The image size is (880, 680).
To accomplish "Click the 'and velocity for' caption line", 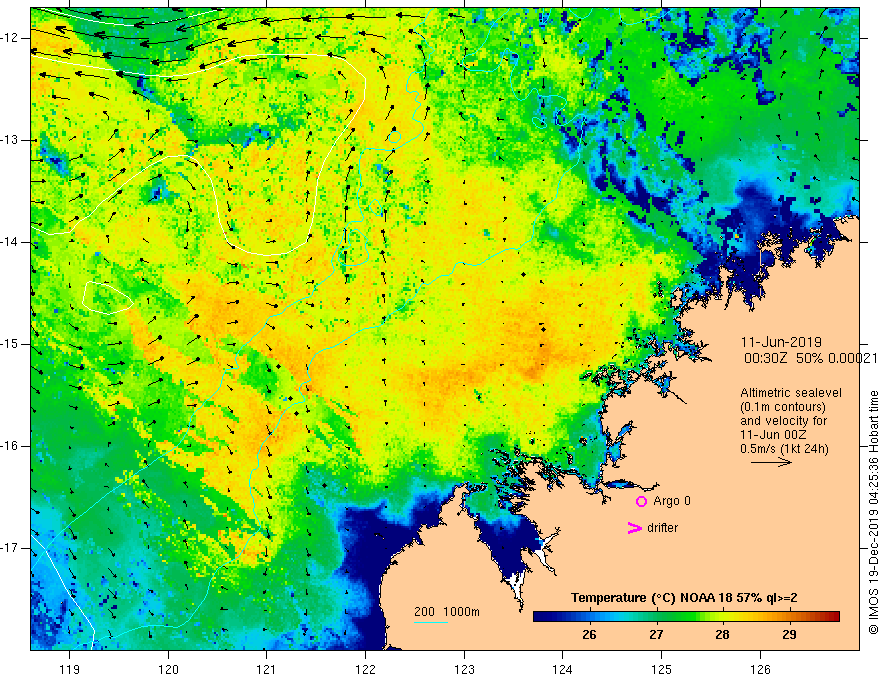I will pos(783,421).
